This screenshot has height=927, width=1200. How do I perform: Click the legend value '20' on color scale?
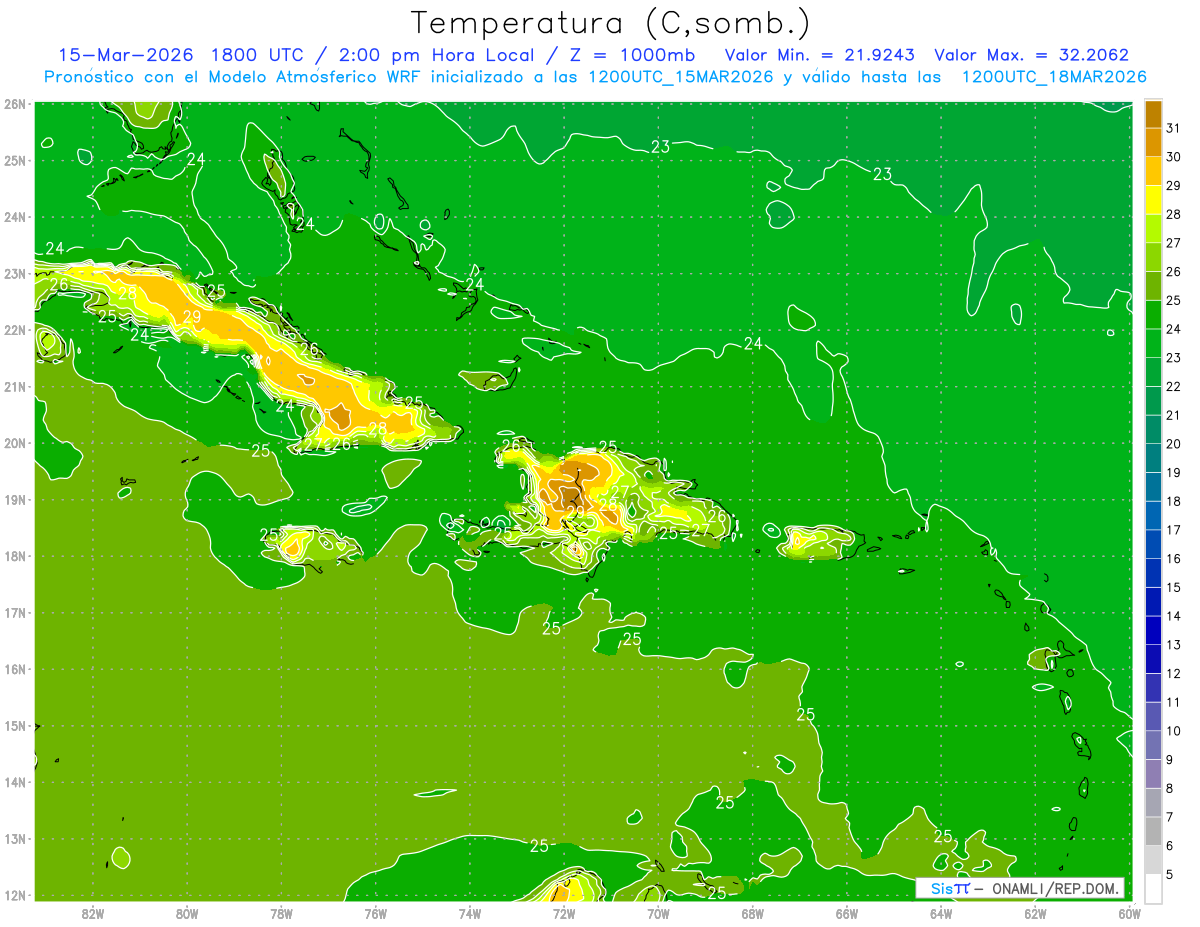[x=1174, y=443]
